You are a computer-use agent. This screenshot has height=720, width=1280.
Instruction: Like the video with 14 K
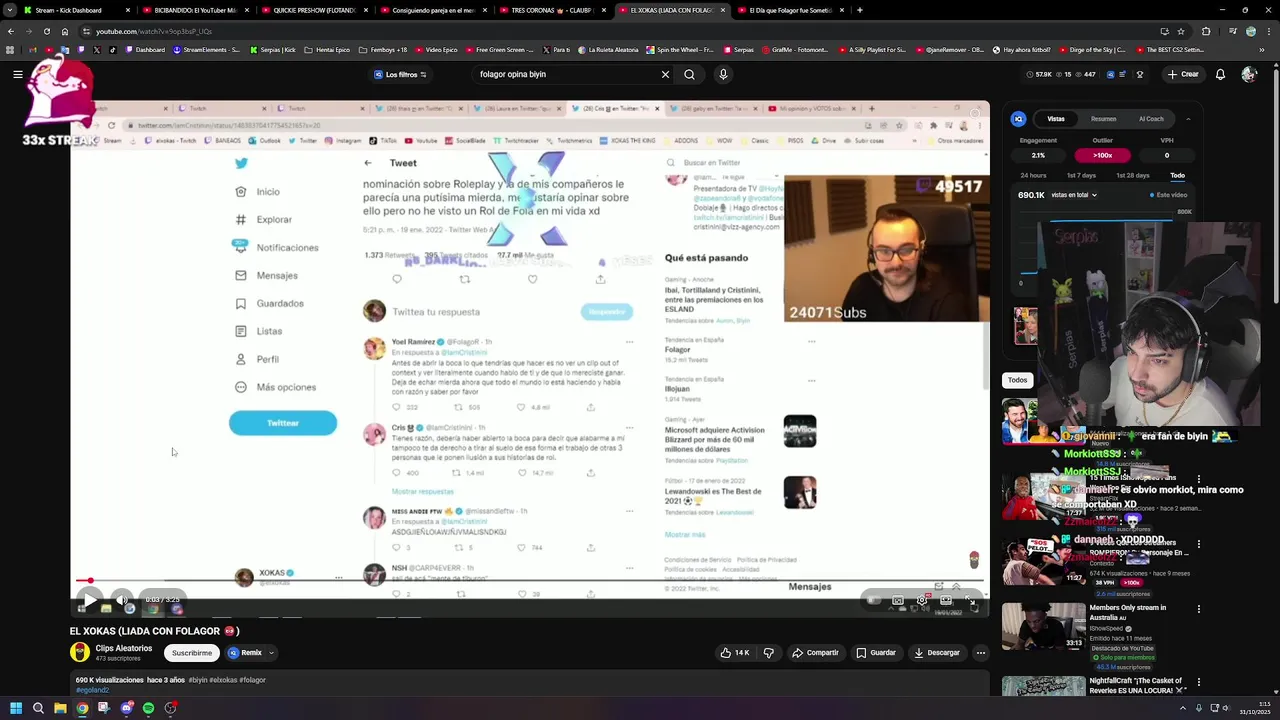(735, 653)
